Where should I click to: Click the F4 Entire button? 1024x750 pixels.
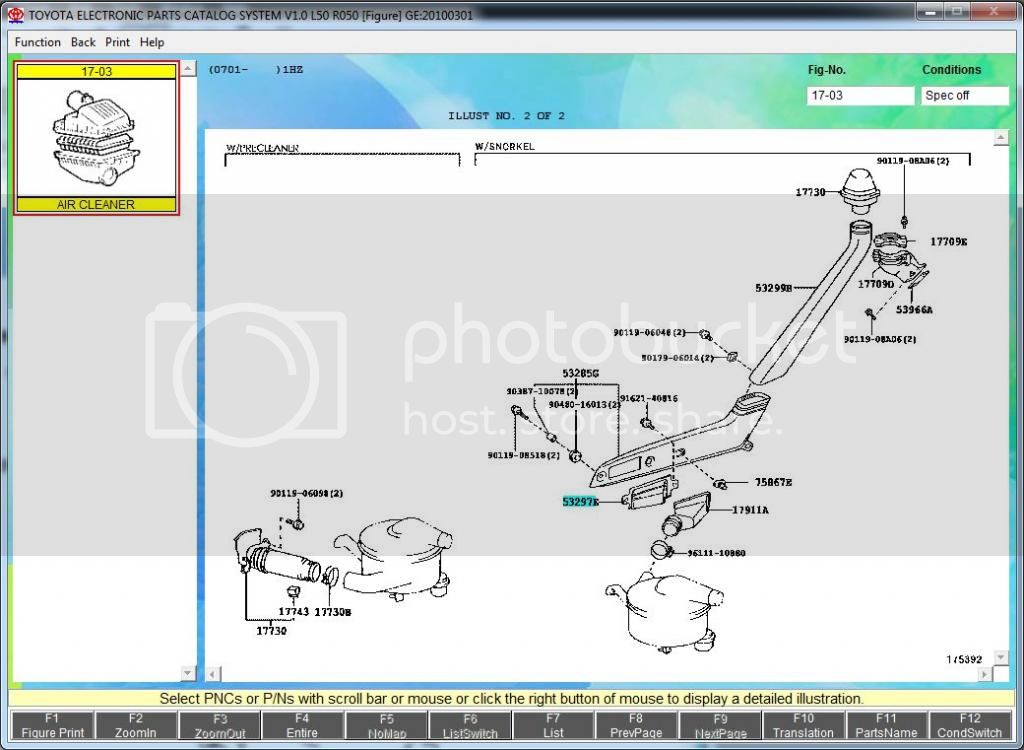302,725
